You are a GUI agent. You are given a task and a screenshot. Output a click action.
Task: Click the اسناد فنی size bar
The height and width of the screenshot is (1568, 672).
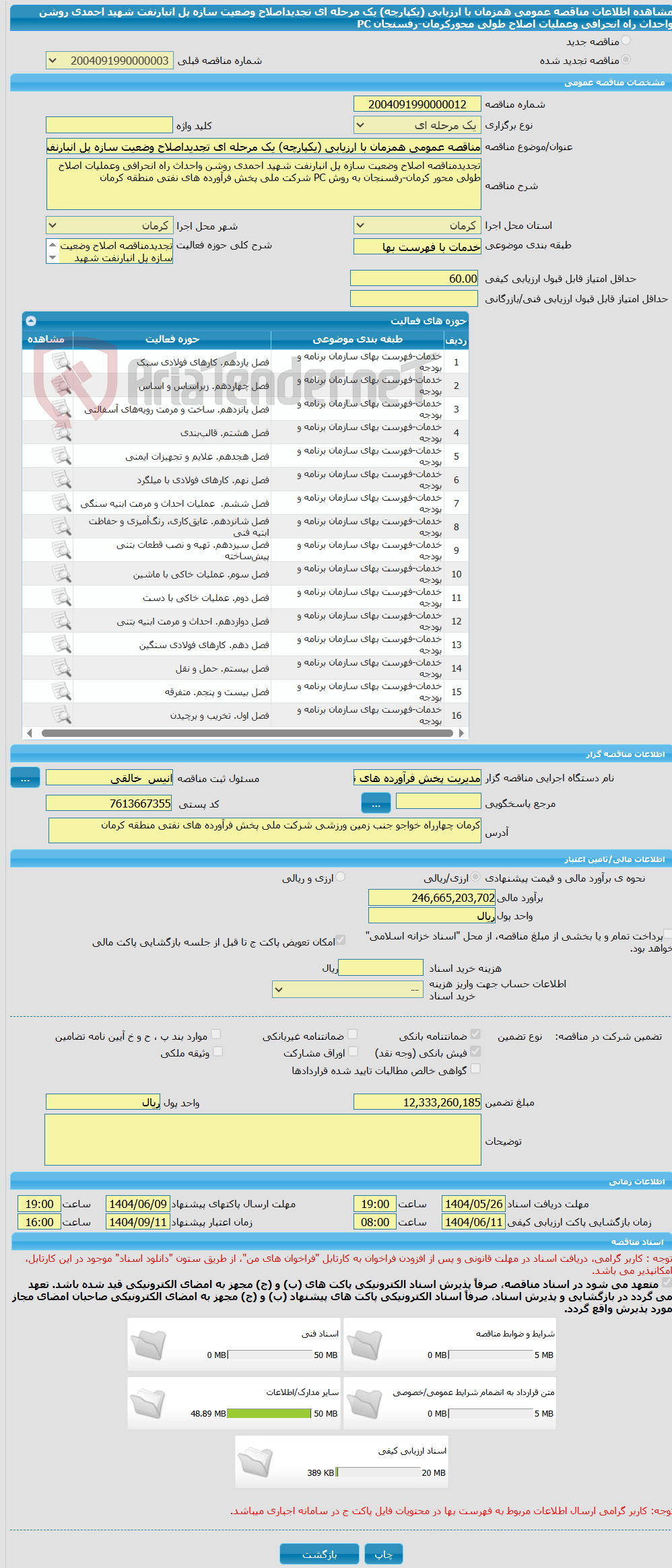tap(269, 1355)
